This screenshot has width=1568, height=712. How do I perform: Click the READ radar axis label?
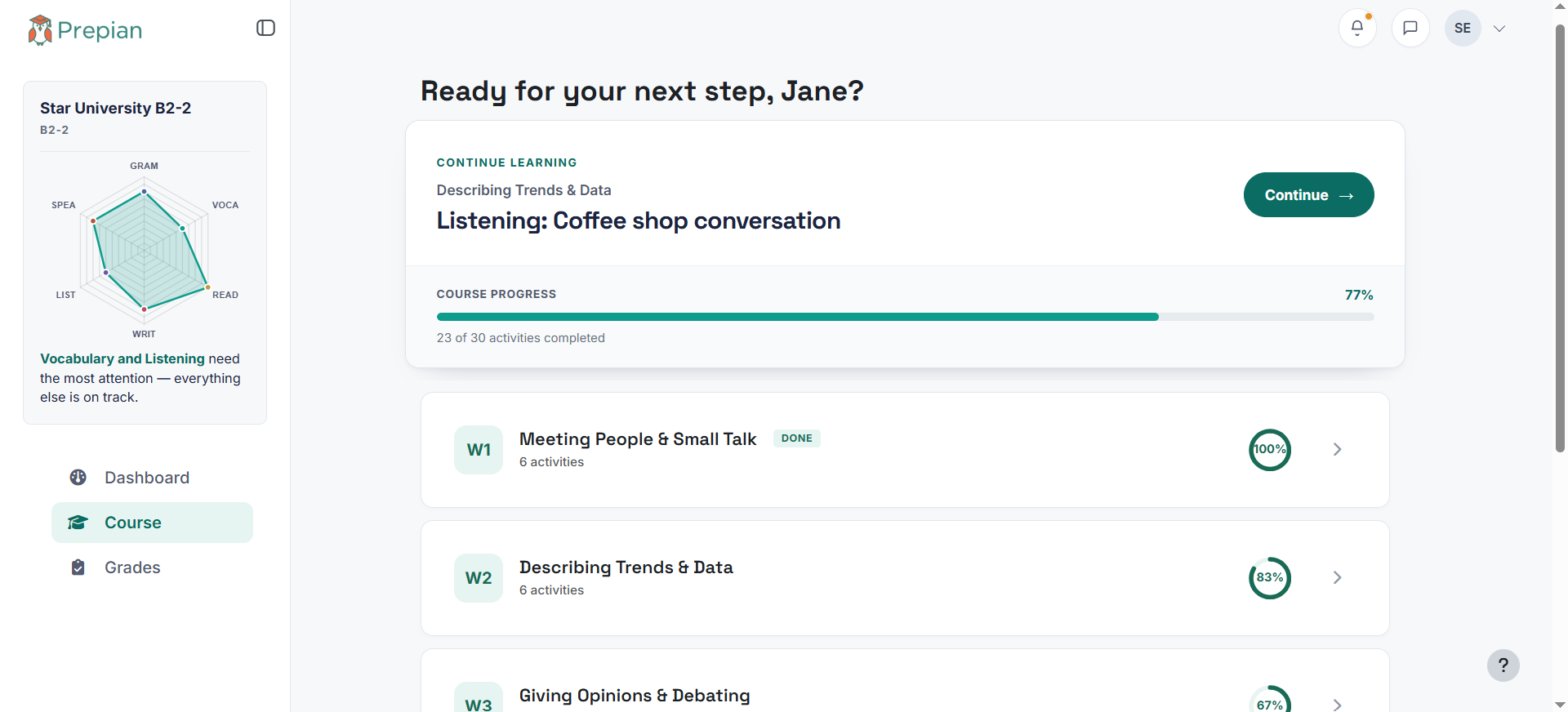(225, 295)
